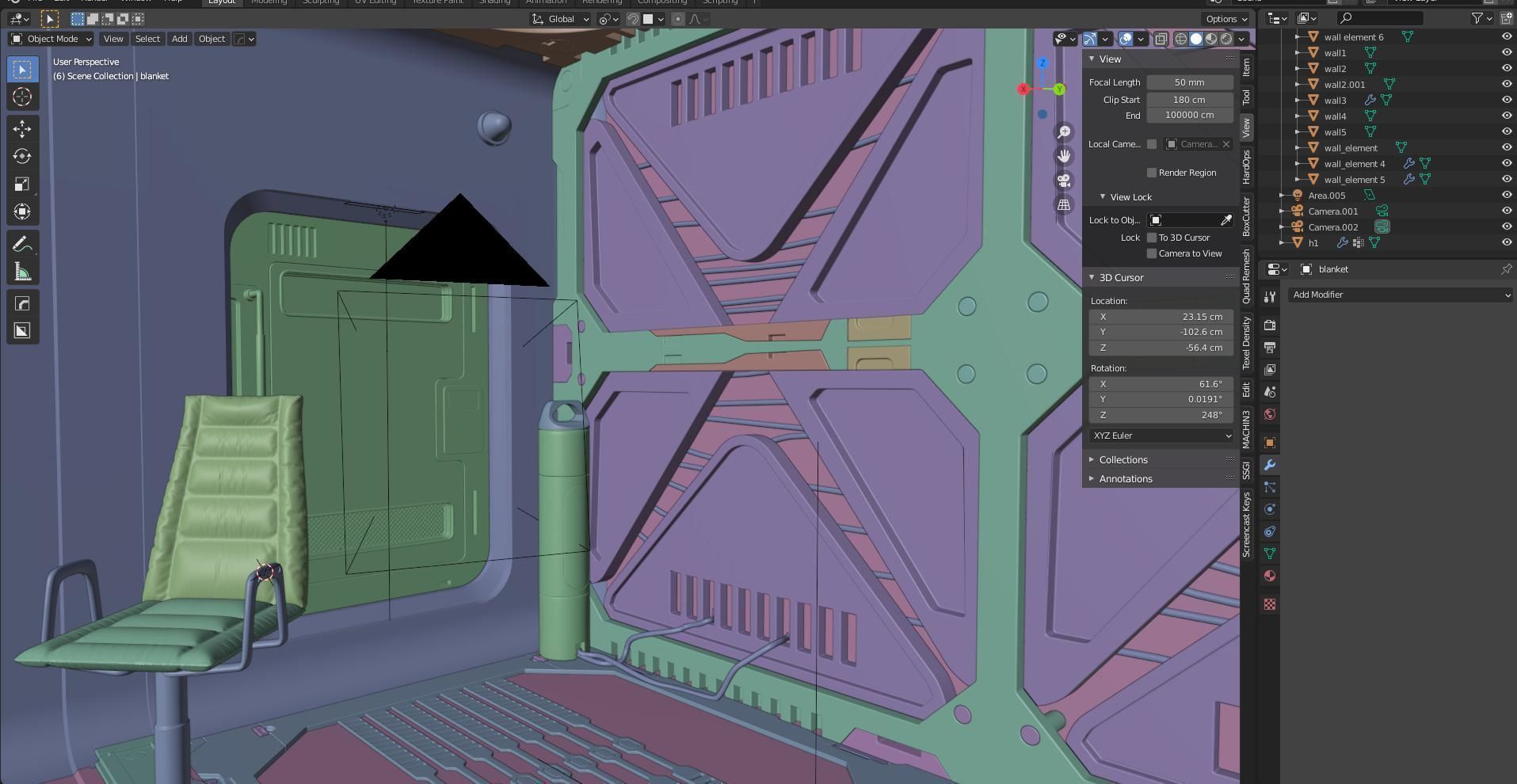Click the Focal Length 50 mm field
1517x784 pixels.
pyautogui.click(x=1189, y=82)
